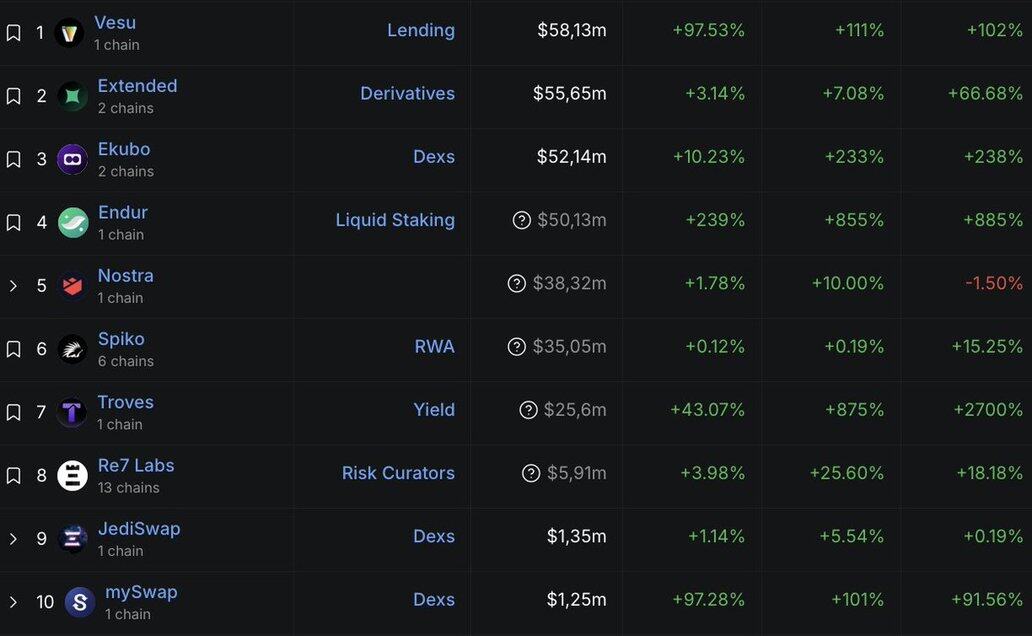Image resolution: width=1032 pixels, height=636 pixels.
Task: Click the Re7 Labs logo icon
Action: coord(72,475)
